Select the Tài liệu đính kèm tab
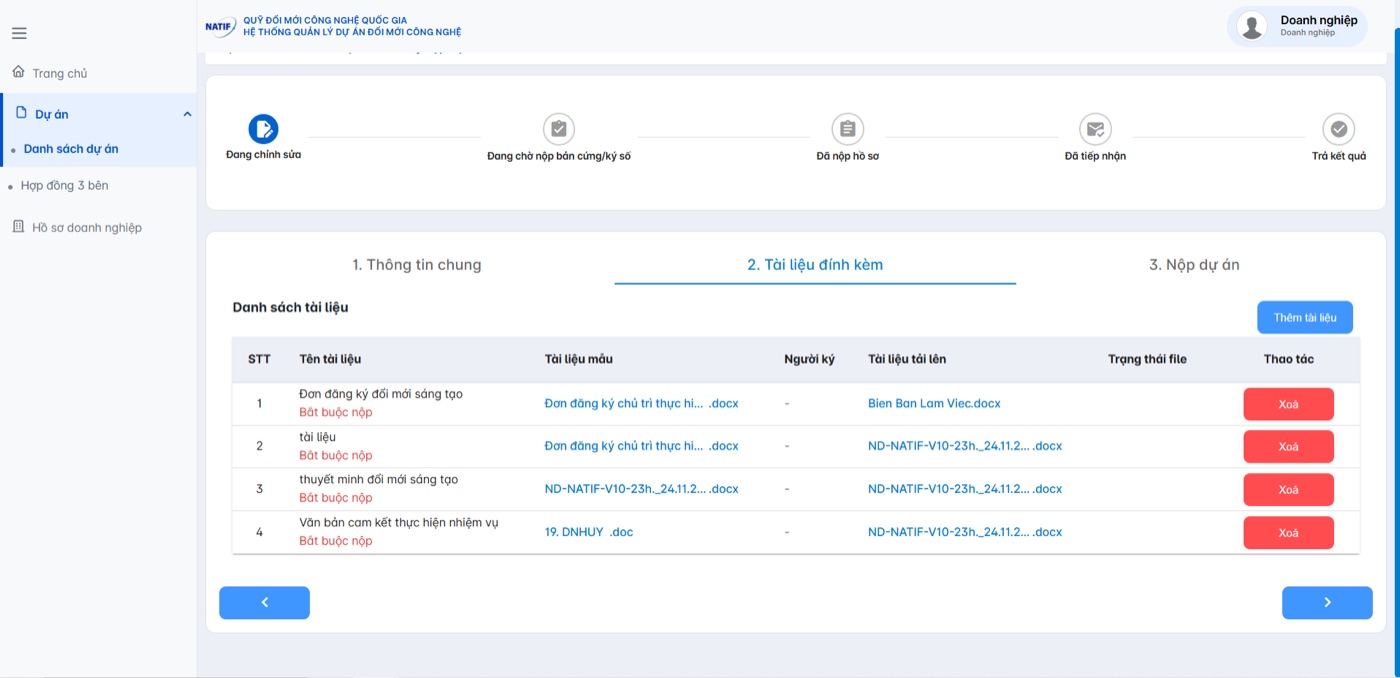This screenshot has width=1400, height=678. click(x=815, y=265)
